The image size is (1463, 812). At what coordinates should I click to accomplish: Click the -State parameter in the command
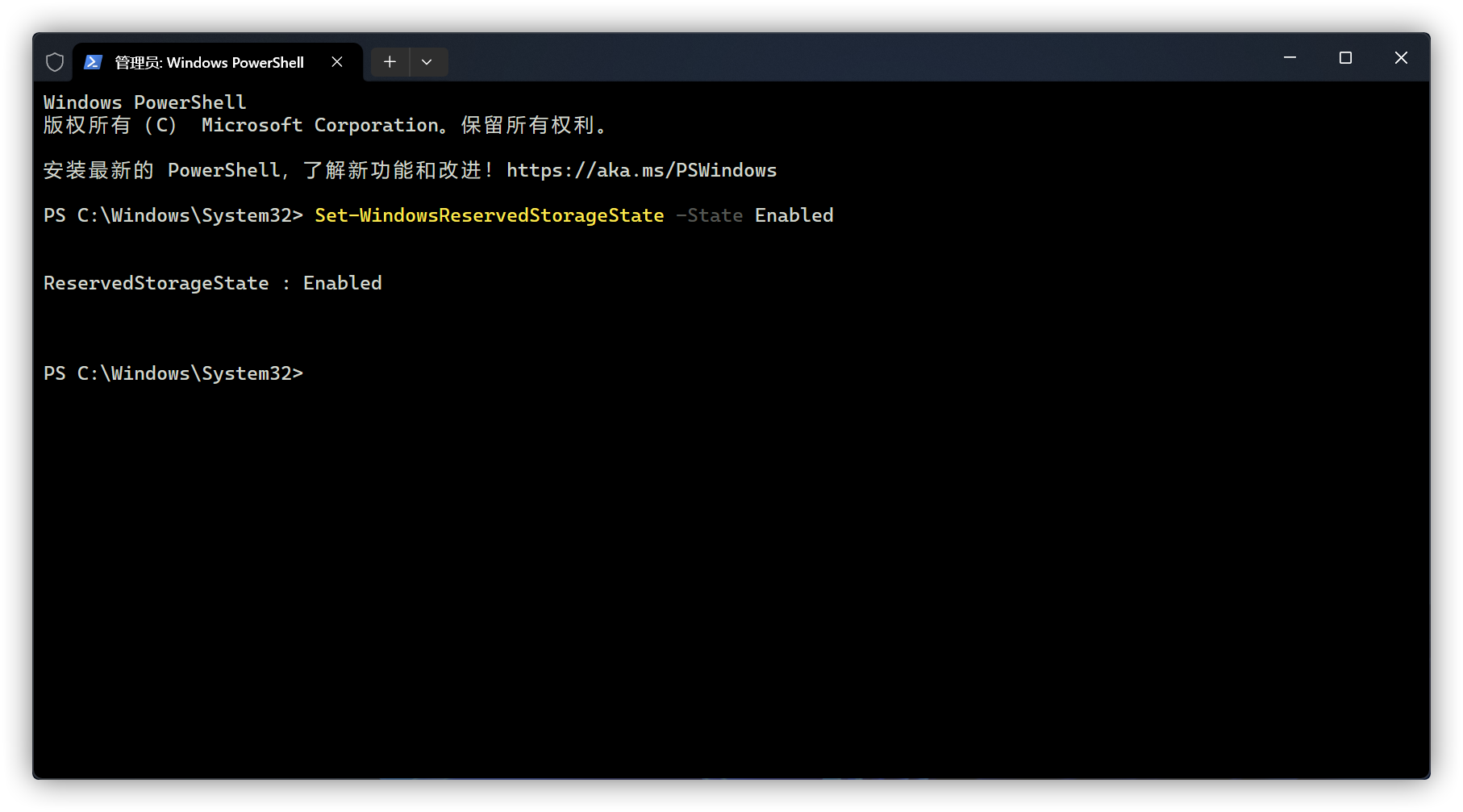(710, 215)
